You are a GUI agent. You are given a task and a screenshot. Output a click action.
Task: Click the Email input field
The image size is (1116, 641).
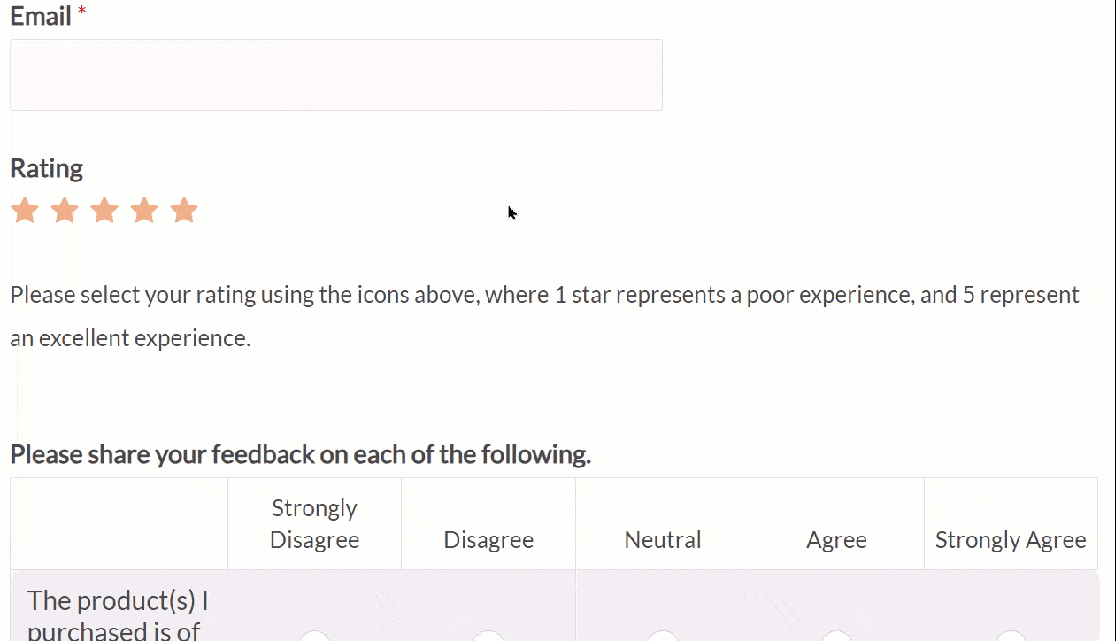[x=336, y=74]
